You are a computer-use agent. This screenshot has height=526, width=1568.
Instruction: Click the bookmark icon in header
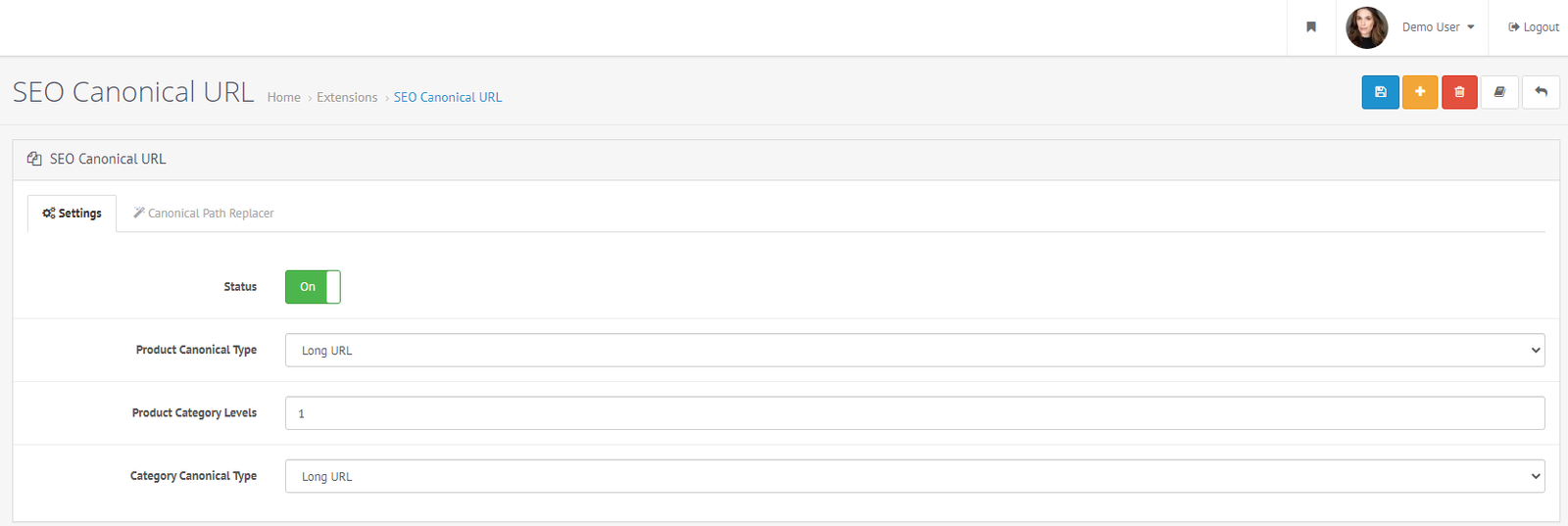point(1311,27)
